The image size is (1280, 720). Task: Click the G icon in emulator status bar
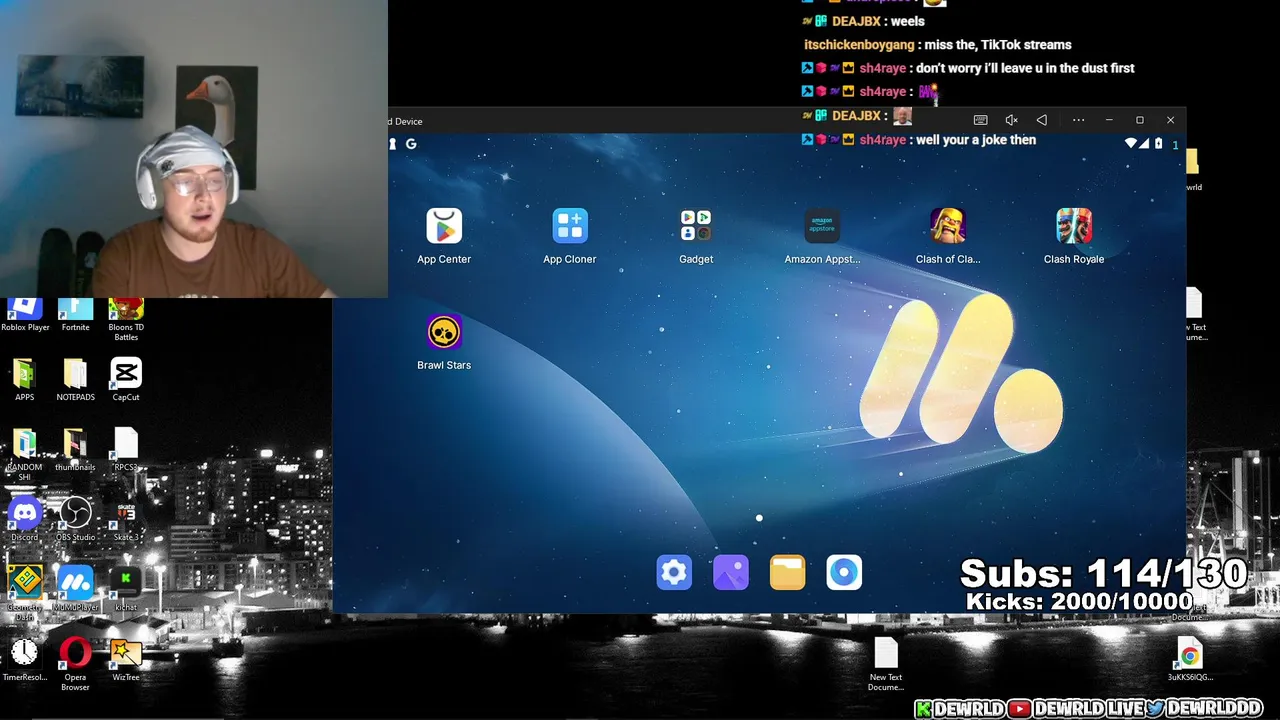411,144
